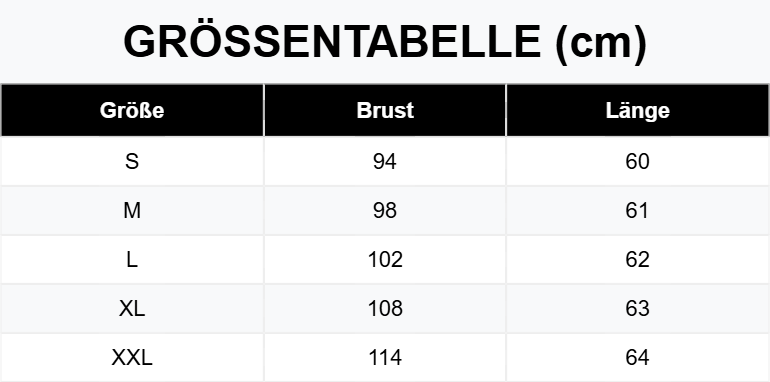770x382 pixels.
Task: Click the GRÖSSENTABELLE (cm) title
Action: [385, 43]
